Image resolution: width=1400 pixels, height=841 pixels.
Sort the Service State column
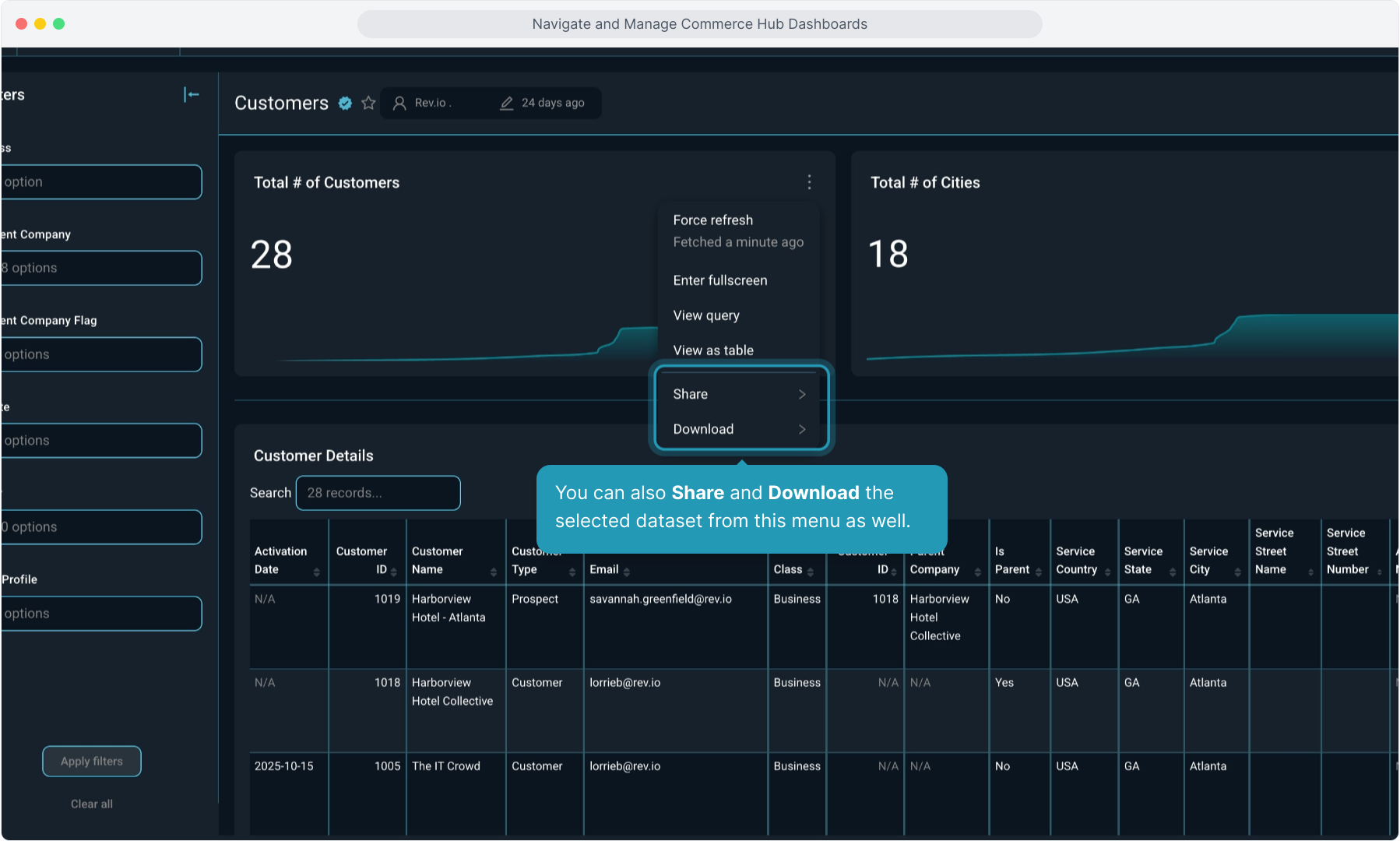coord(1172,572)
